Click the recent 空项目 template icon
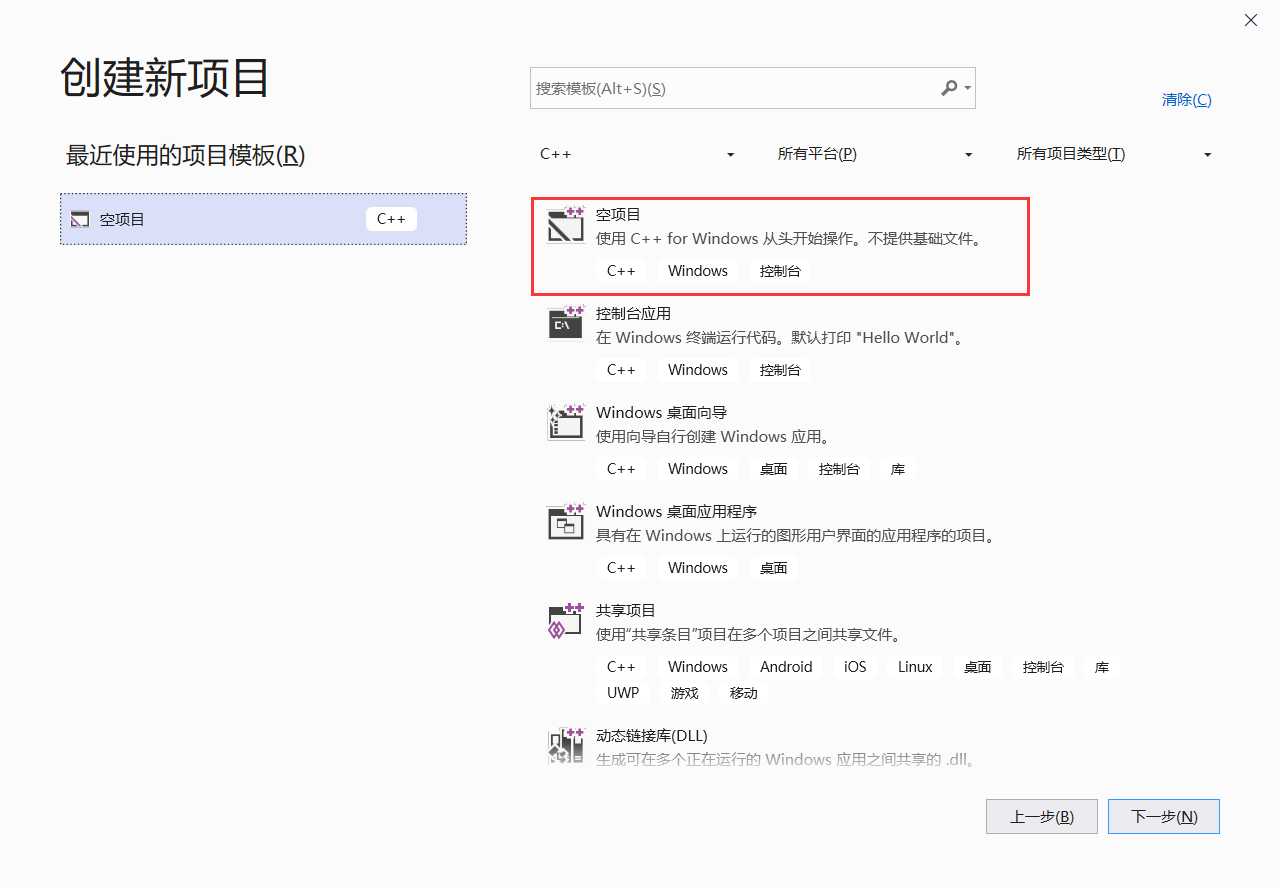 [x=80, y=219]
